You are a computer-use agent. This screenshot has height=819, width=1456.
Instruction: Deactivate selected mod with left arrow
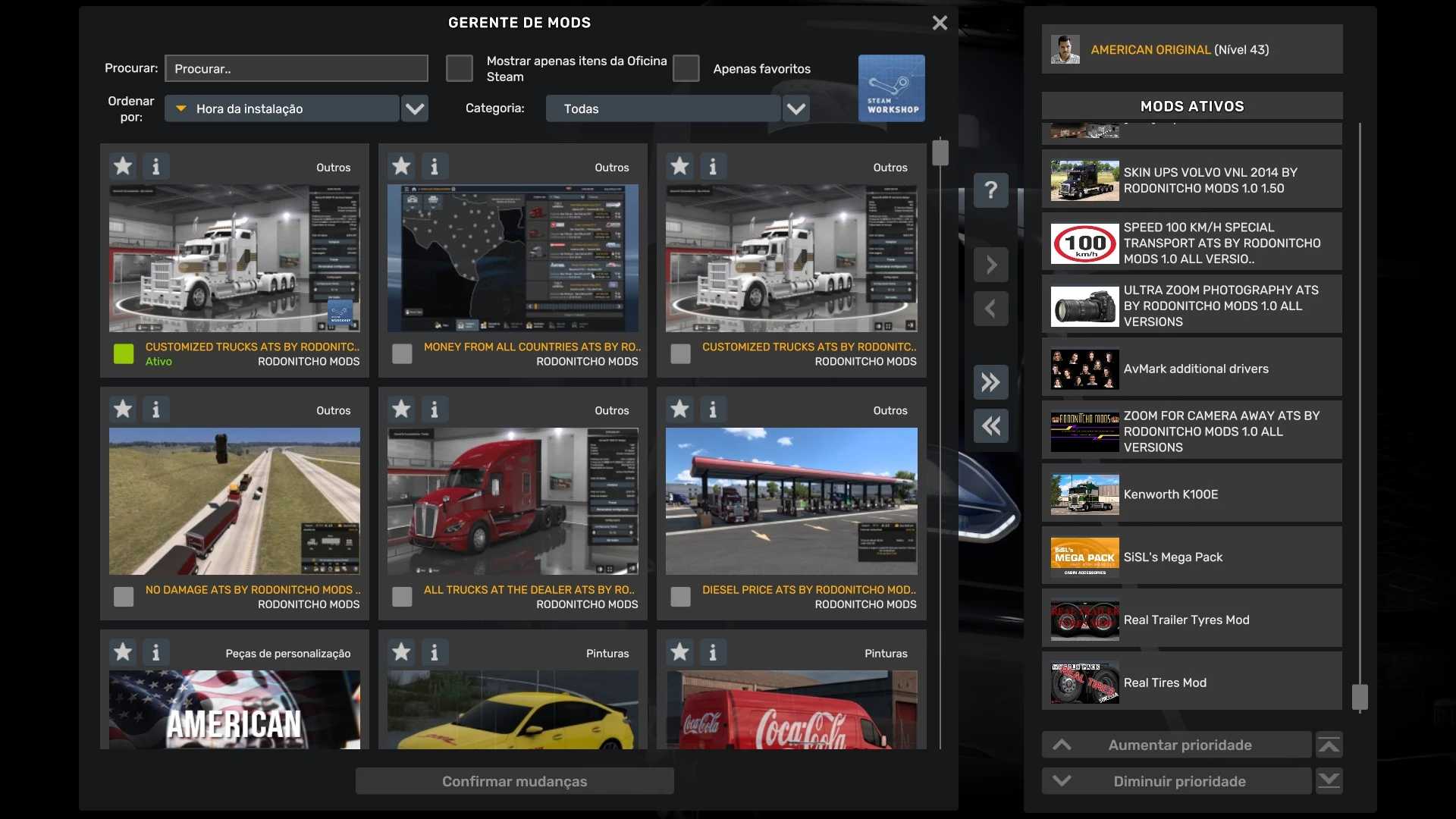990,309
